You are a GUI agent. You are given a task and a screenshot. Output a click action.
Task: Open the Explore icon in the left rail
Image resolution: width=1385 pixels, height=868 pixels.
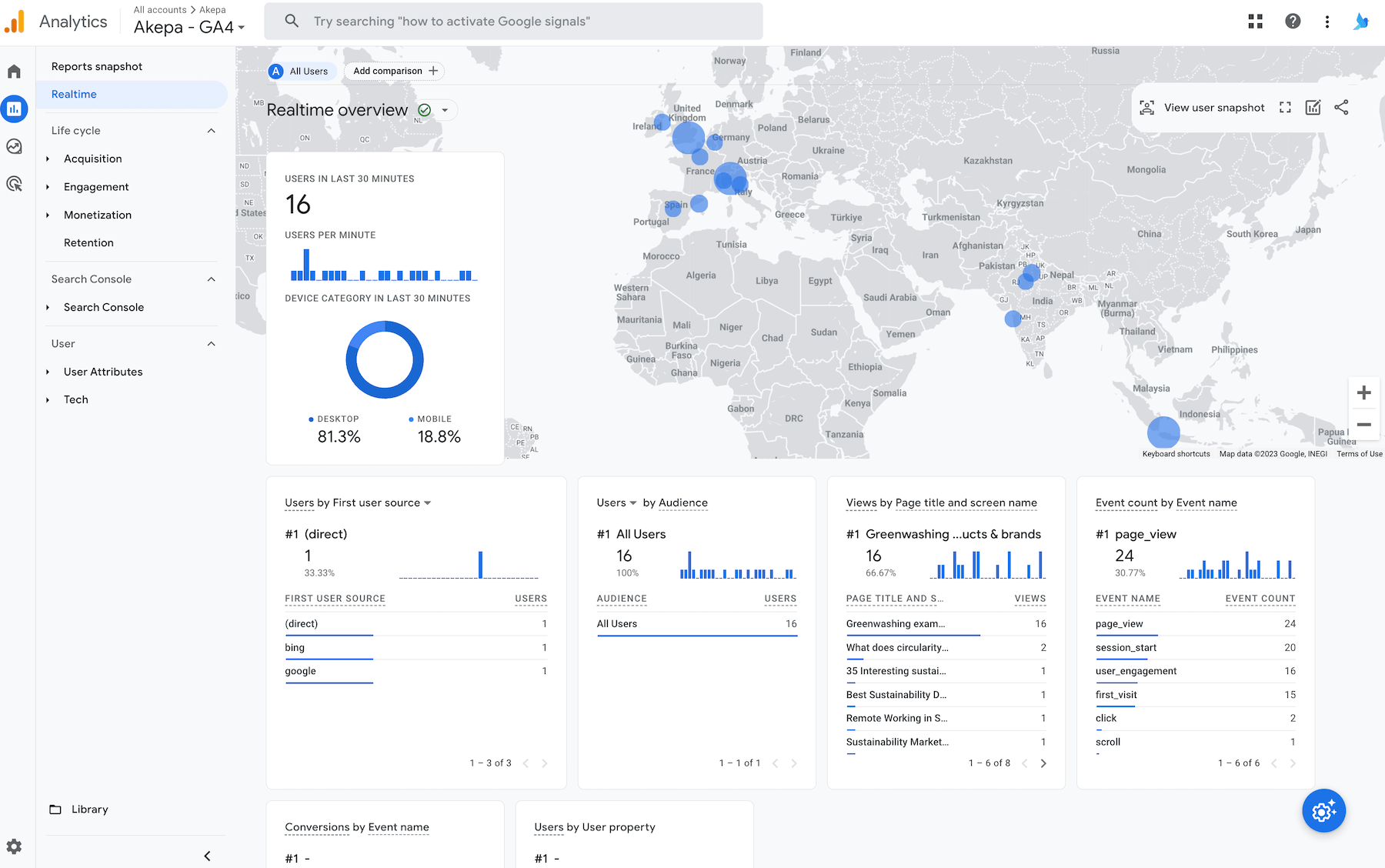(14, 146)
